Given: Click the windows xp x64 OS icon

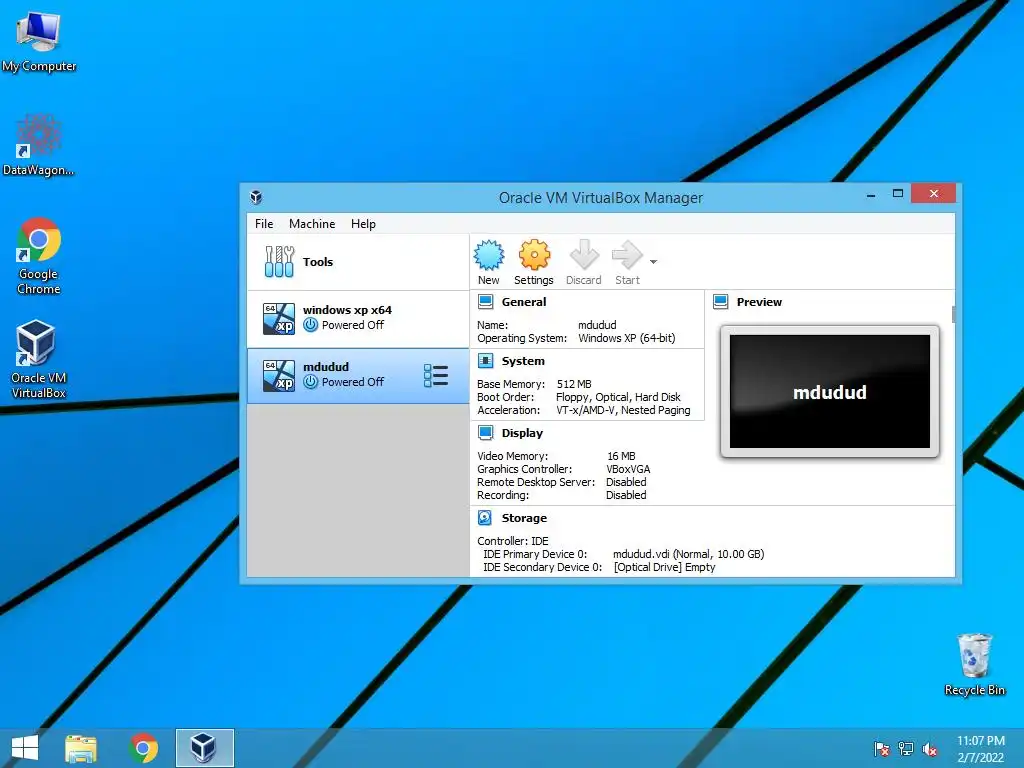Looking at the screenshot, I should coord(279,319).
